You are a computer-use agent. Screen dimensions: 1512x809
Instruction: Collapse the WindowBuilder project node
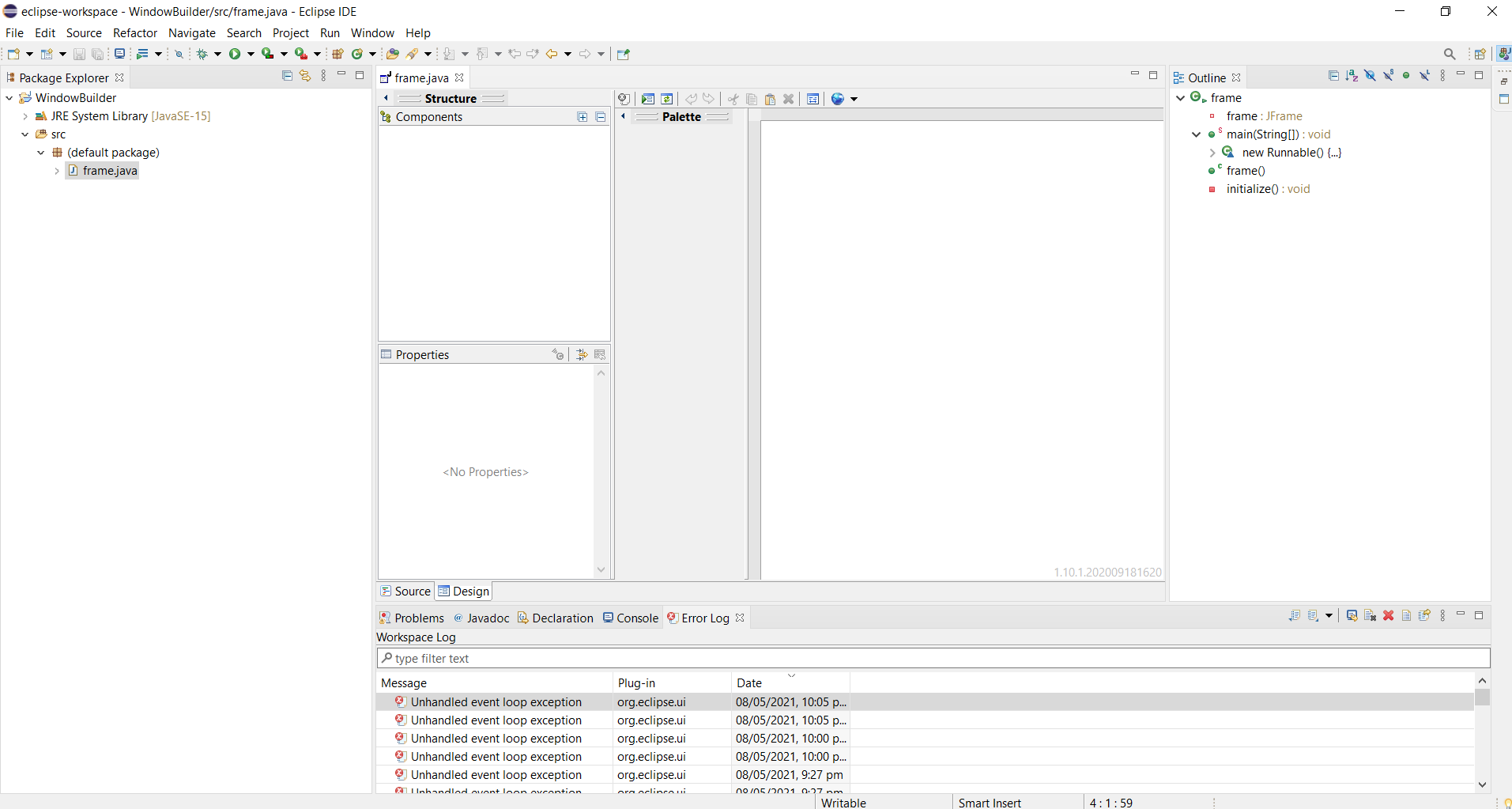(x=9, y=98)
